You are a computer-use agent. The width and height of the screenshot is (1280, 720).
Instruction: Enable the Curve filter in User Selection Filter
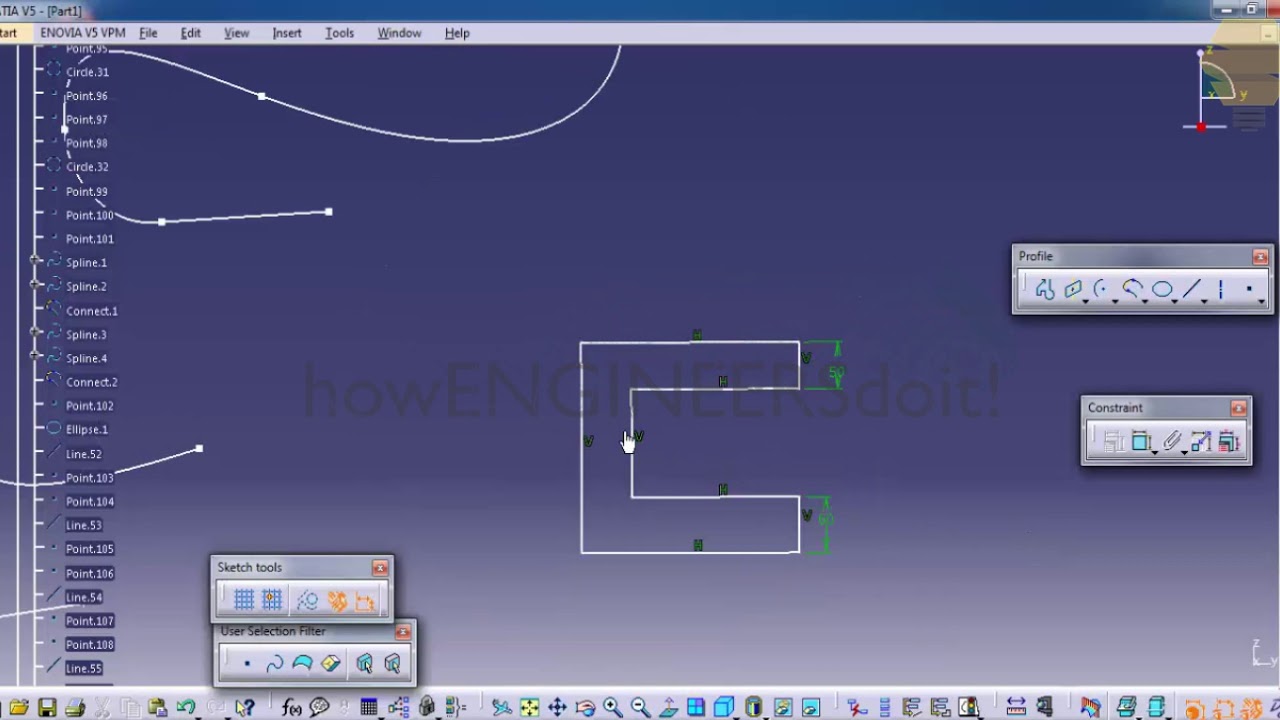[274, 664]
